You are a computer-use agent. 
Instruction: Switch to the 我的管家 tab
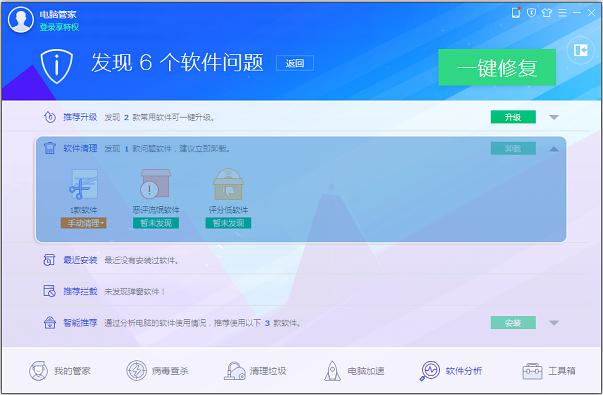60,371
